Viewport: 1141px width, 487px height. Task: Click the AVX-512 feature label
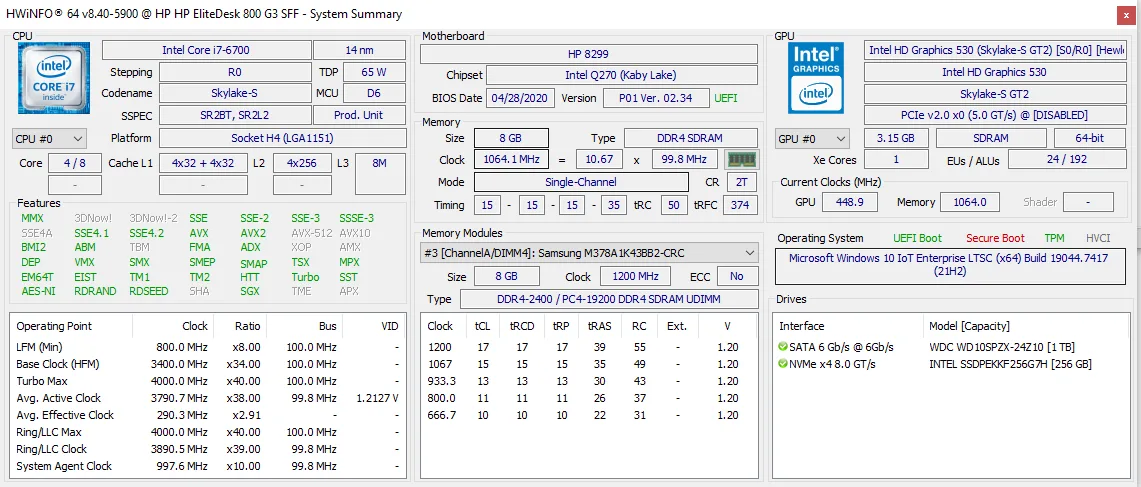point(311,234)
